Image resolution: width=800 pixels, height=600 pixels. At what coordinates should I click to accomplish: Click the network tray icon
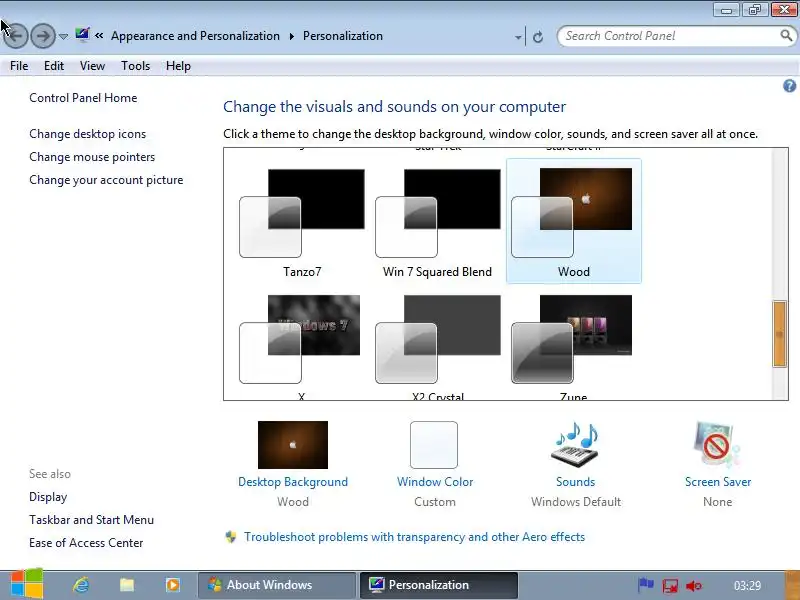pos(670,585)
